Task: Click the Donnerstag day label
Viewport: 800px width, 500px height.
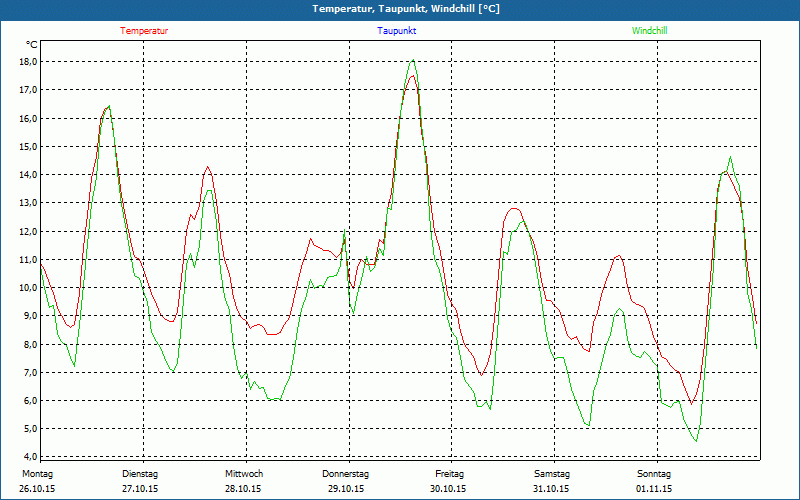Action: click(x=345, y=474)
